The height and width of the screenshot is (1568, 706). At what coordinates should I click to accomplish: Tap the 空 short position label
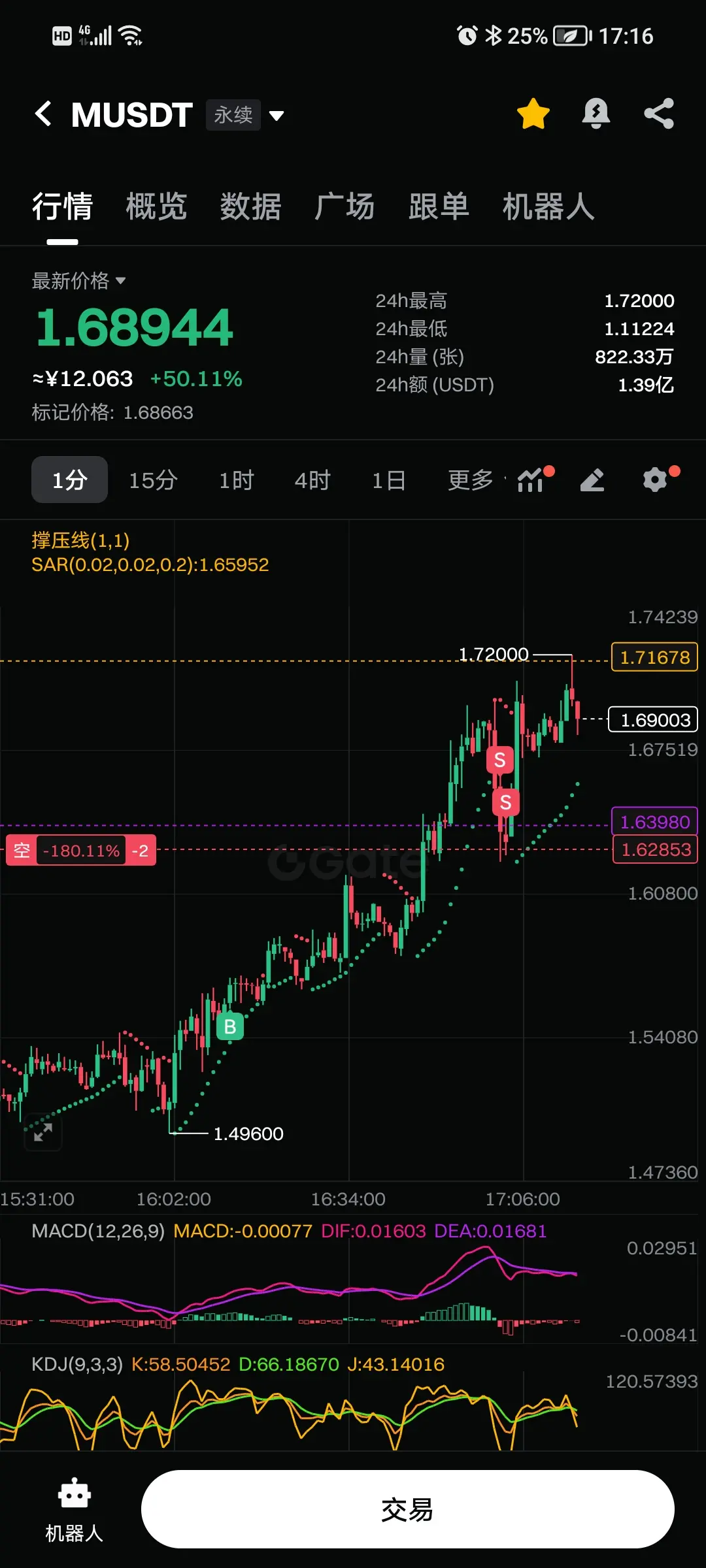22,850
